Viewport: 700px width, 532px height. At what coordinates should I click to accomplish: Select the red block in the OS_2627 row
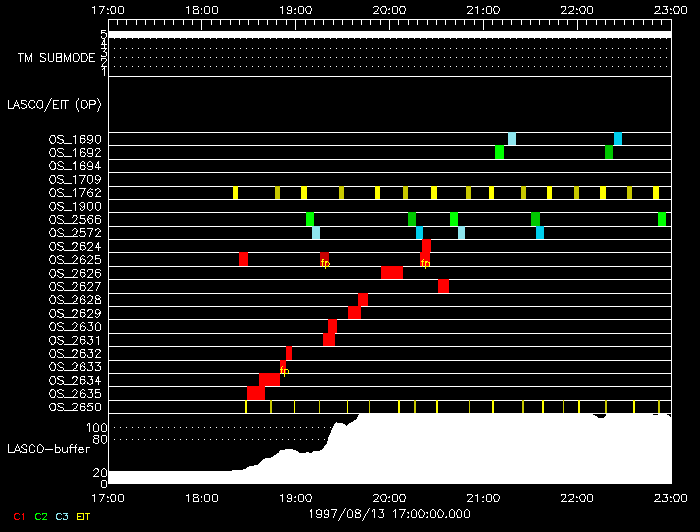443,287
